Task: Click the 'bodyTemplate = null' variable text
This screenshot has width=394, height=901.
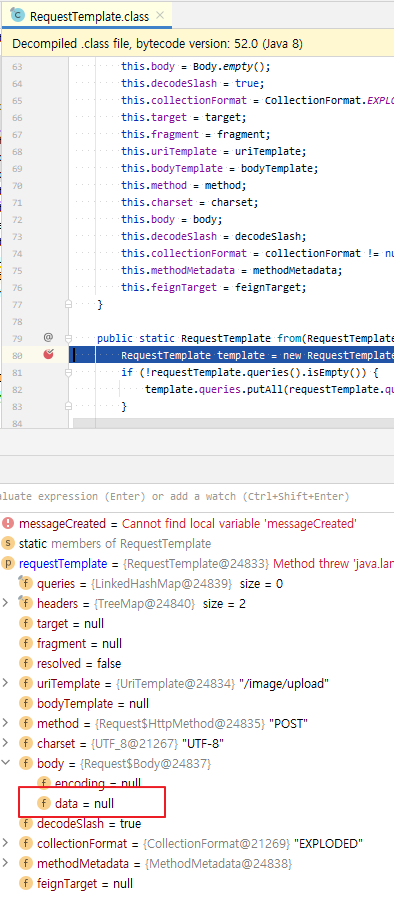Action: 92,703
